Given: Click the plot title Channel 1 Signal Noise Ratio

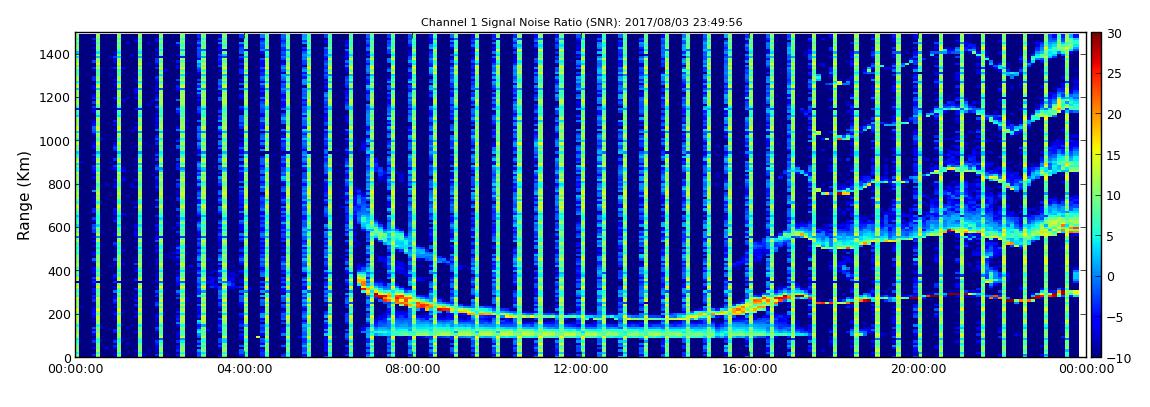Looking at the screenshot, I should (x=581, y=23).
